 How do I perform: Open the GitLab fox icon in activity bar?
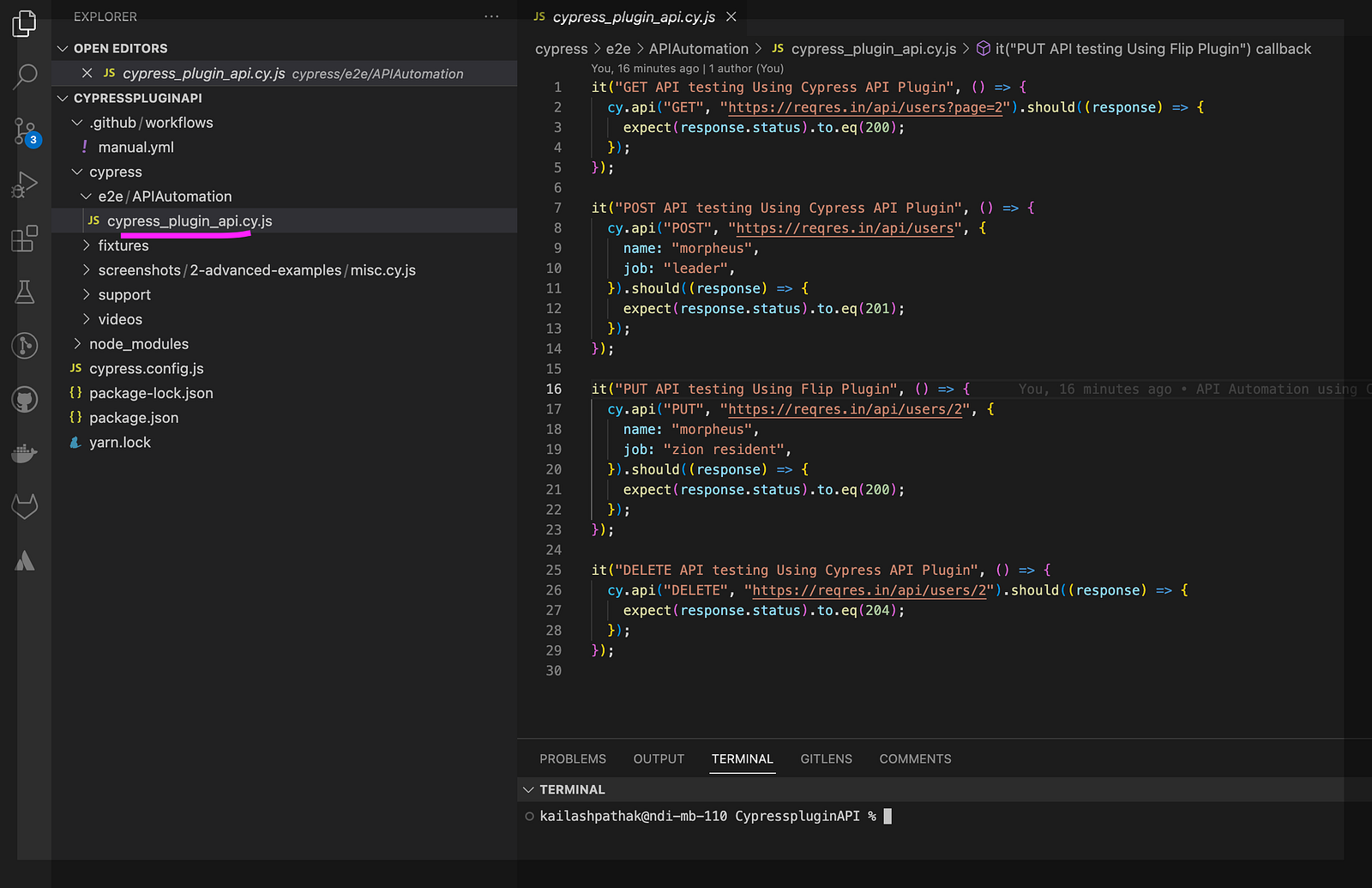pyautogui.click(x=25, y=506)
